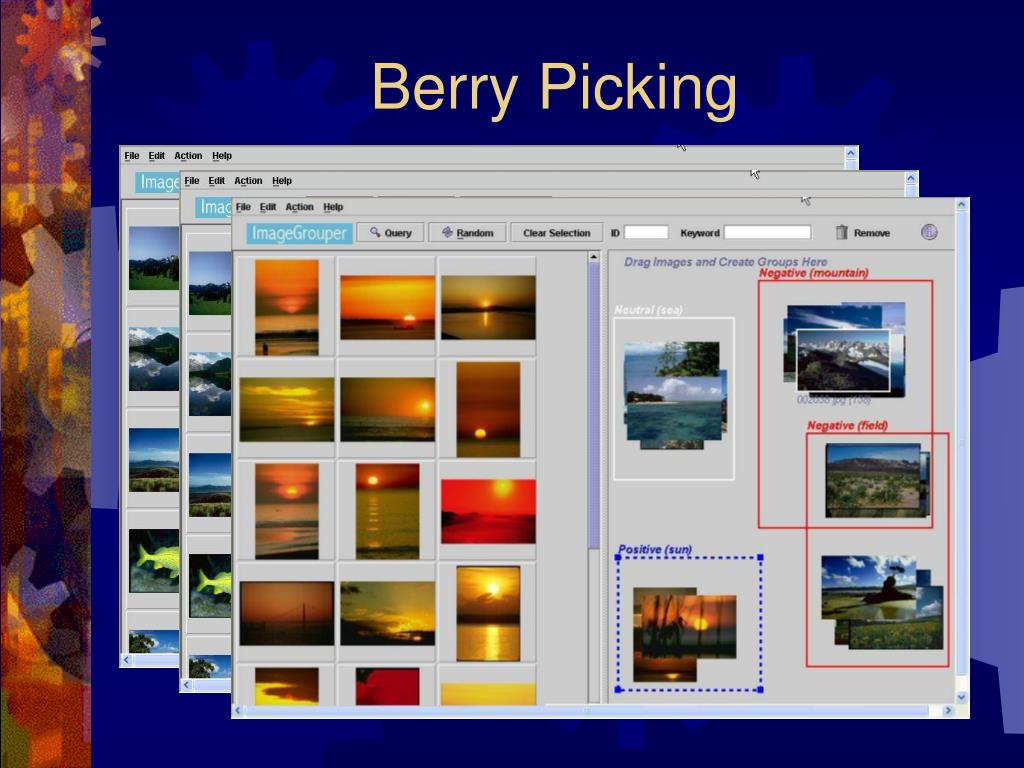Viewport: 1024px width, 768px height.
Task: Click scroll-up arrow of thumbnail grid
Action: click(x=594, y=257)
